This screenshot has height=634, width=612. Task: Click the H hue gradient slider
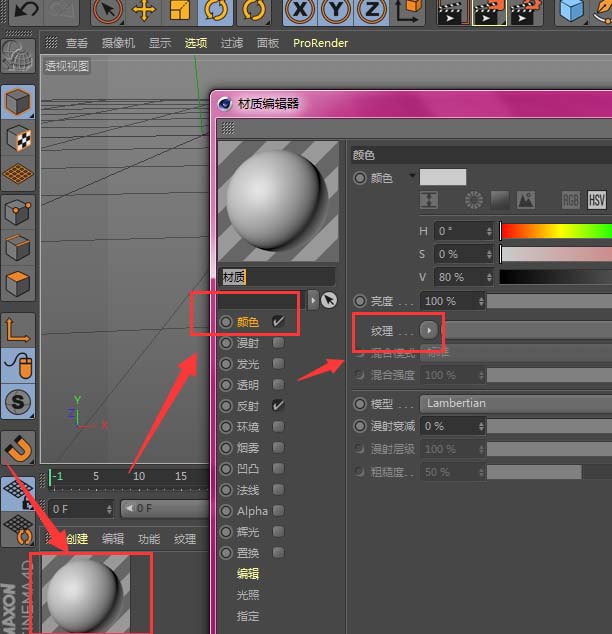[x=556, y=231]
